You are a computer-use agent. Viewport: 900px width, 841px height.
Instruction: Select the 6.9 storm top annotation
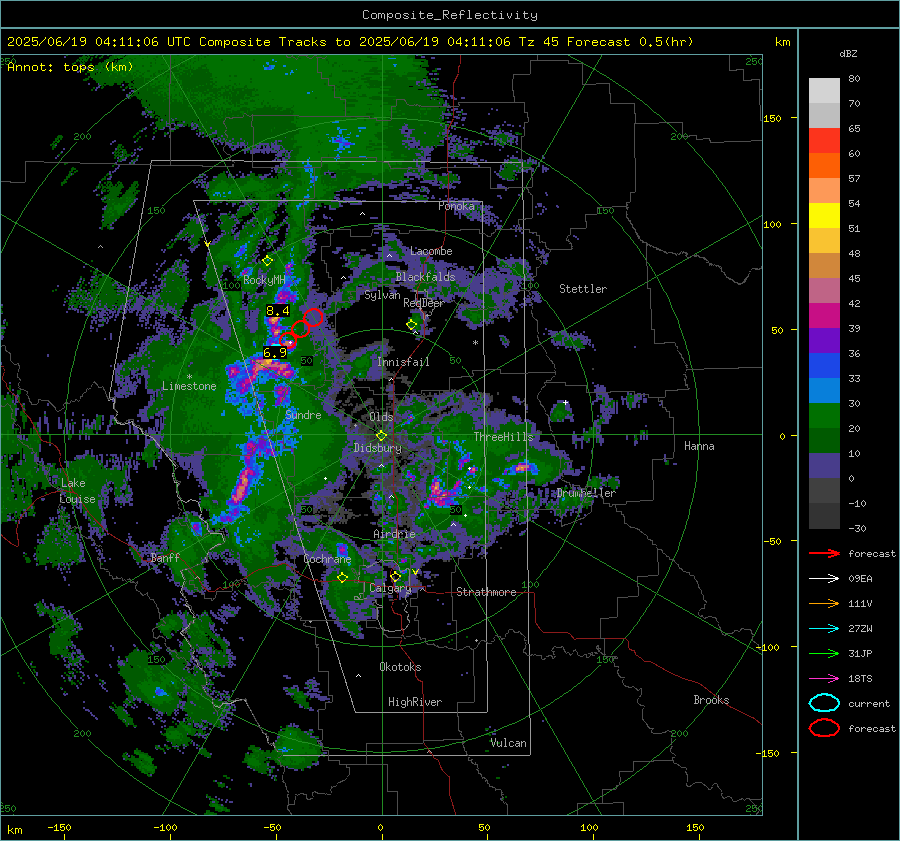click(x=275, y=352)
